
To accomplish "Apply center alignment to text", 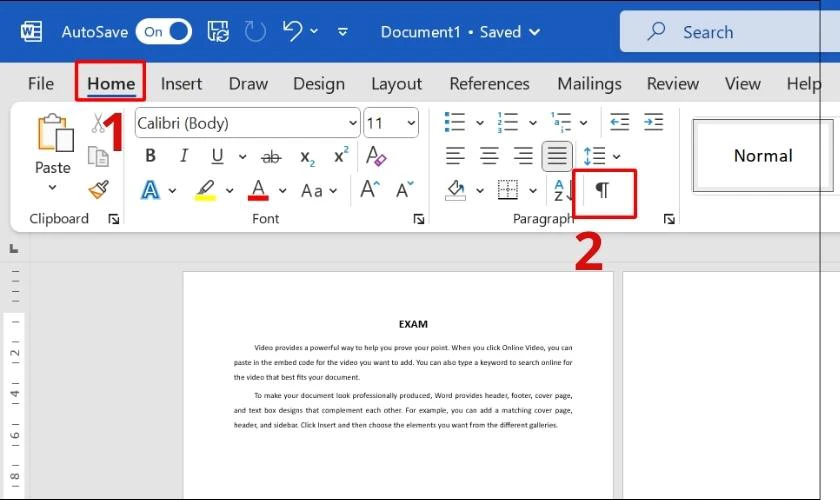I will tap(489, 156).
